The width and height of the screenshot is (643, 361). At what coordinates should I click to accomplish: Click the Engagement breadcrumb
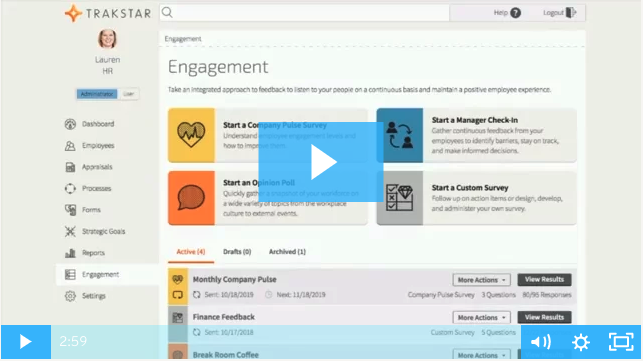tap(183, 39)
